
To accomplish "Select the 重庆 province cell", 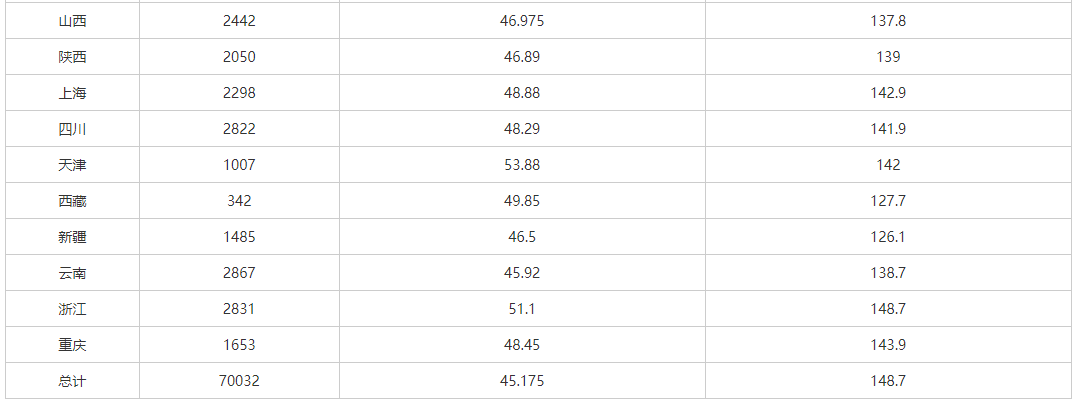I will click(x=72, y=345).
